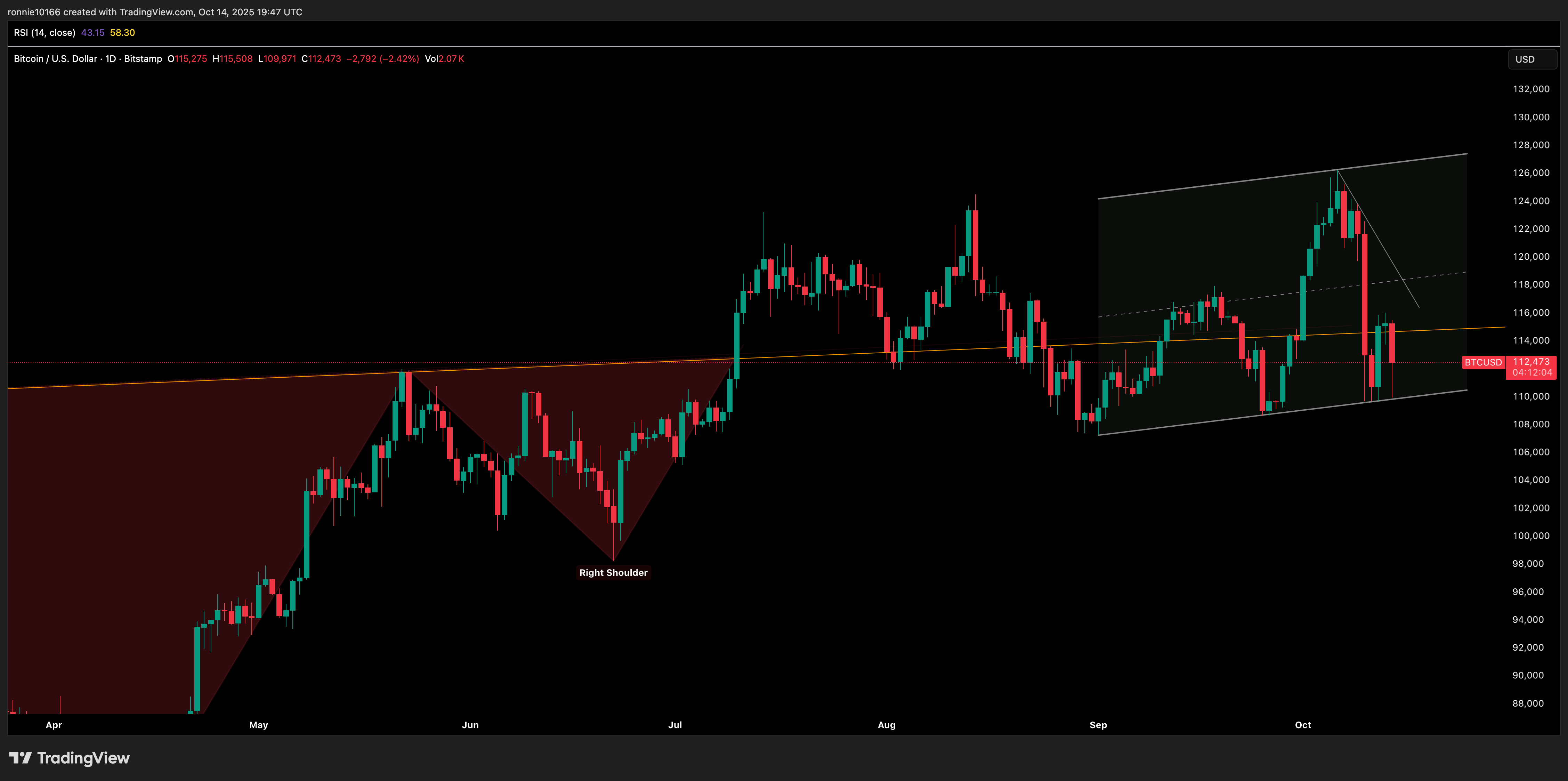Click the TradingView logo icon
Screen dimensions: 1568x781
tap(20, 758)
